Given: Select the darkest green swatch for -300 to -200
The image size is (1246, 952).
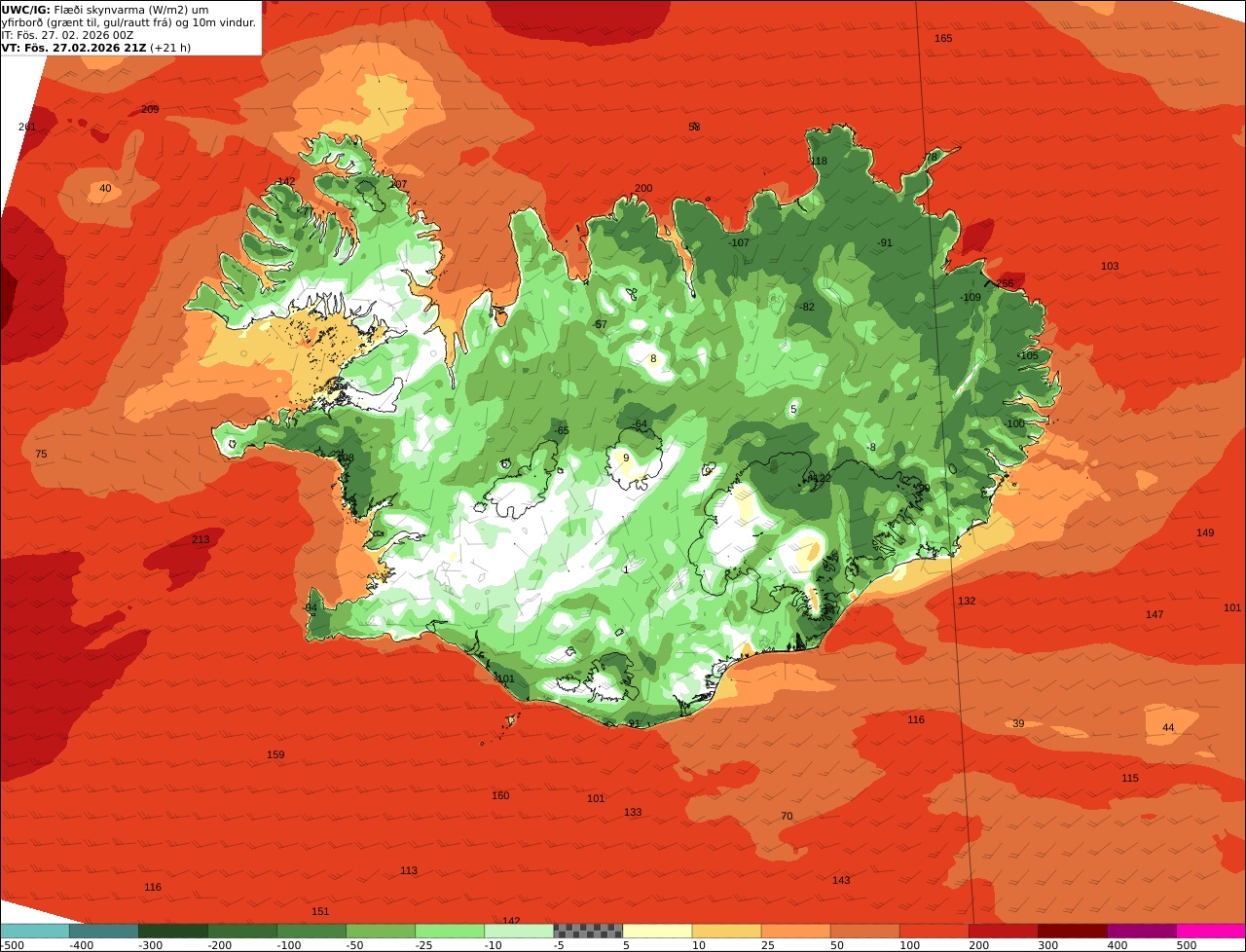Looking at the screenshot, I should [x=172, y=931].
